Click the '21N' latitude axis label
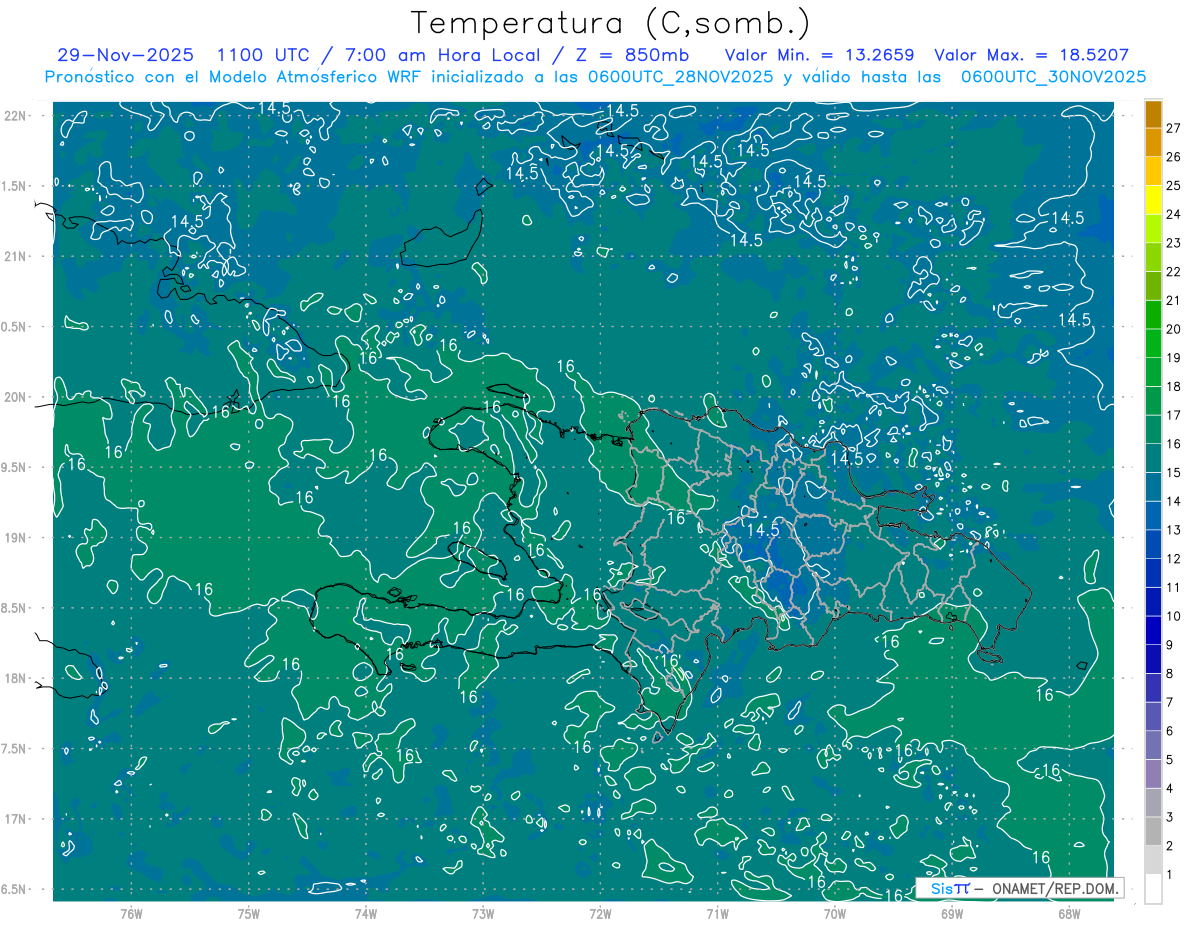 coord(16,256)
